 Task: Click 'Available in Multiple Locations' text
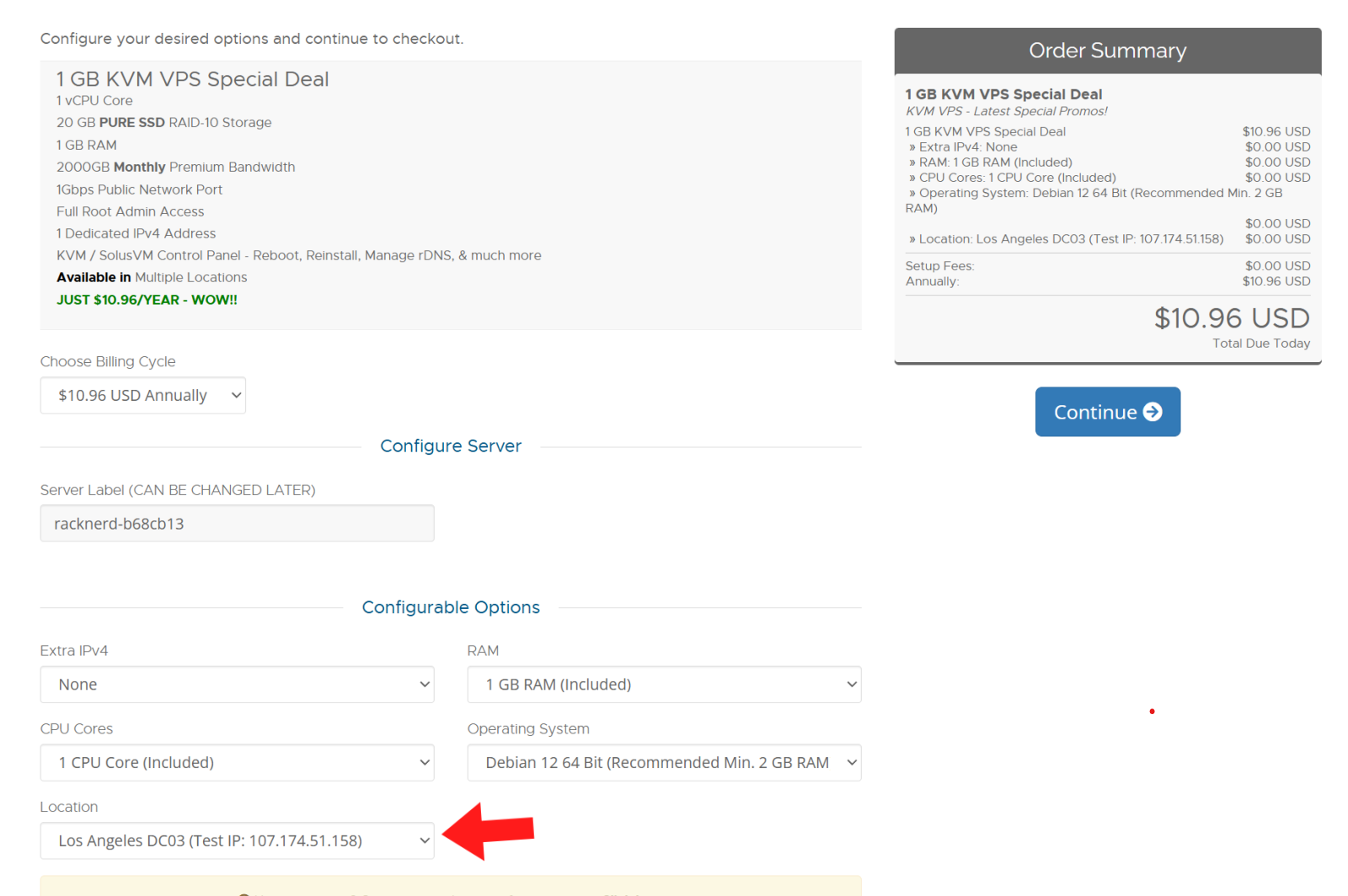pos(152,277)
